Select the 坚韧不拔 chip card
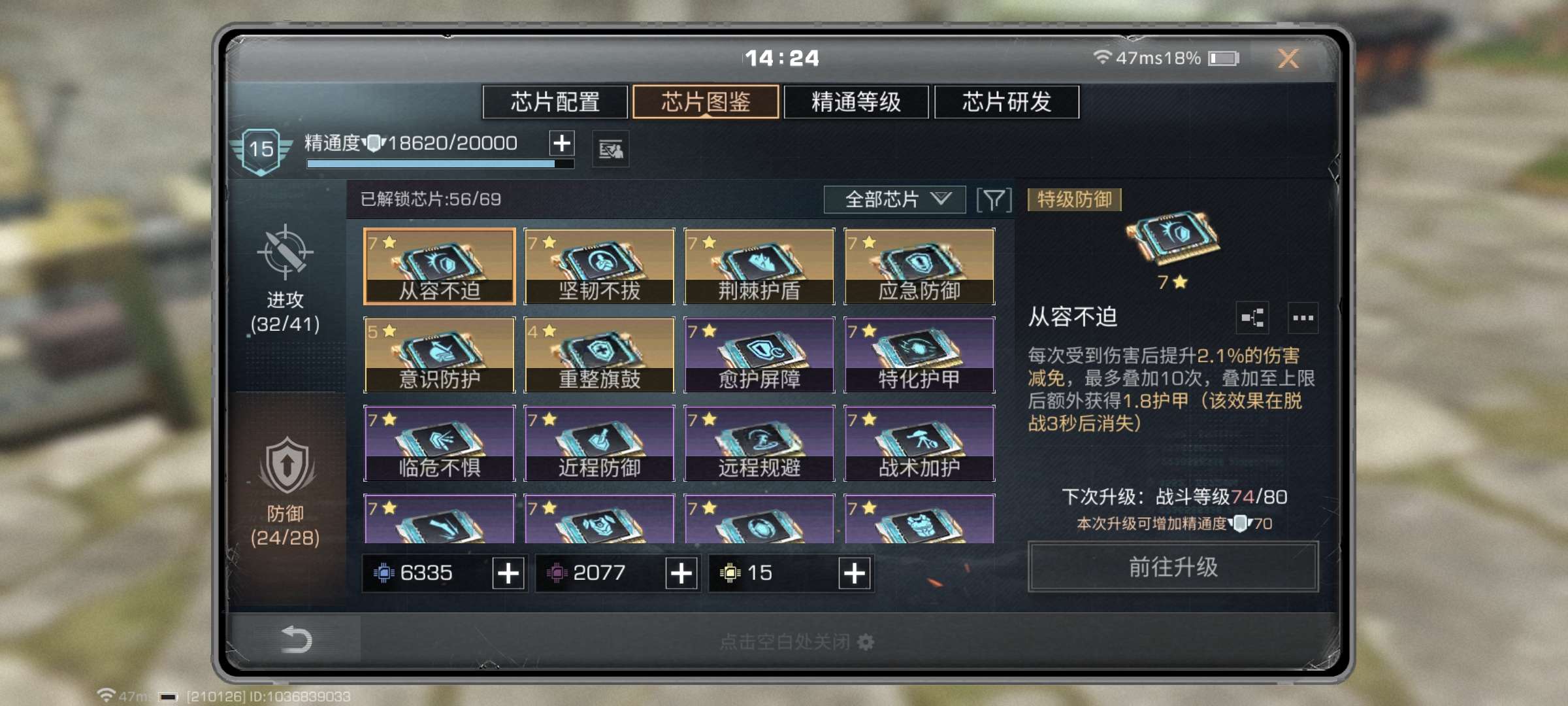Viewport: 1568px width, 706px height. pyautogui.click(x=599, y=266)
